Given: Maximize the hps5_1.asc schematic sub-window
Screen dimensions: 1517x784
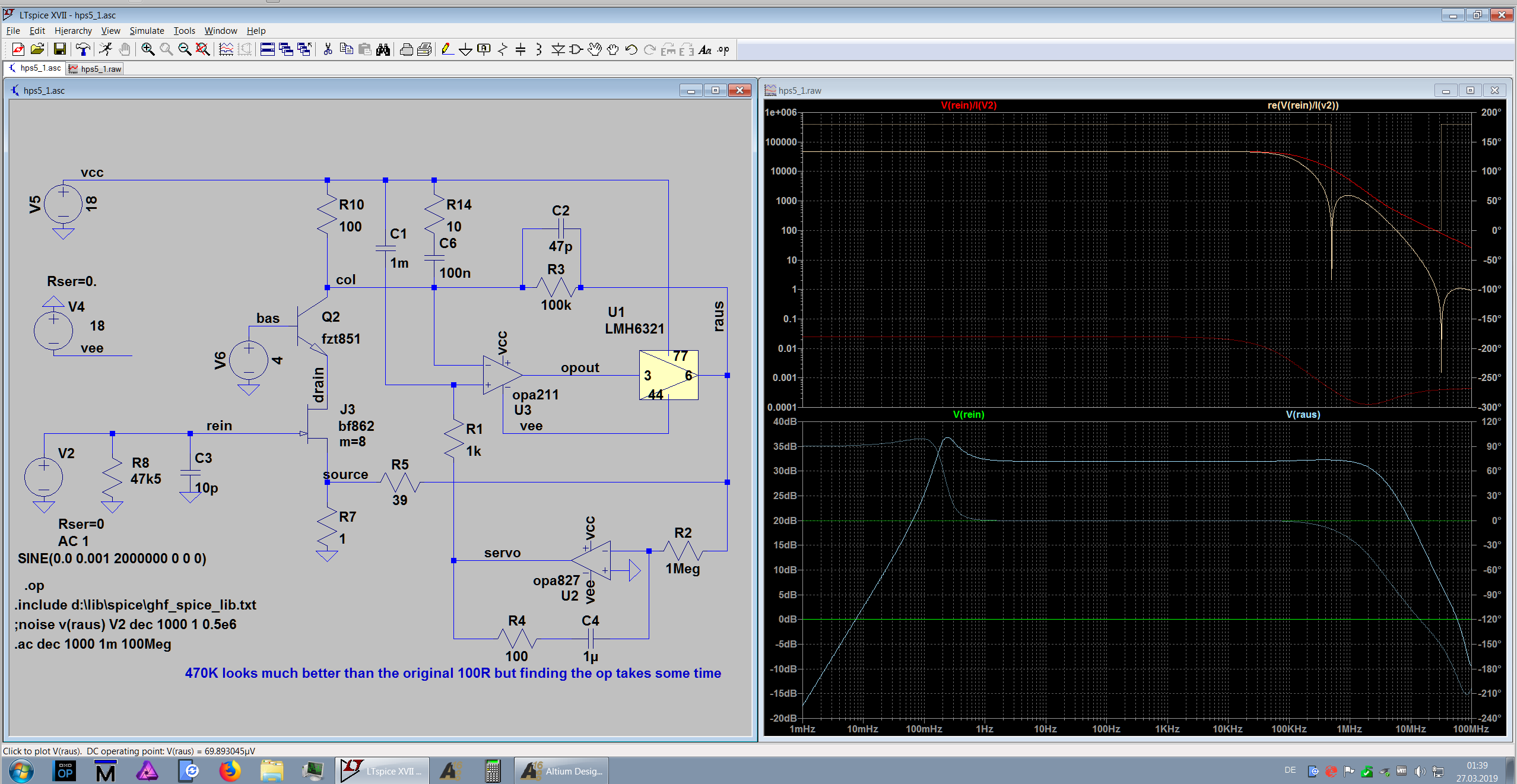Looking at the screenshot, I should coord(715,90).
